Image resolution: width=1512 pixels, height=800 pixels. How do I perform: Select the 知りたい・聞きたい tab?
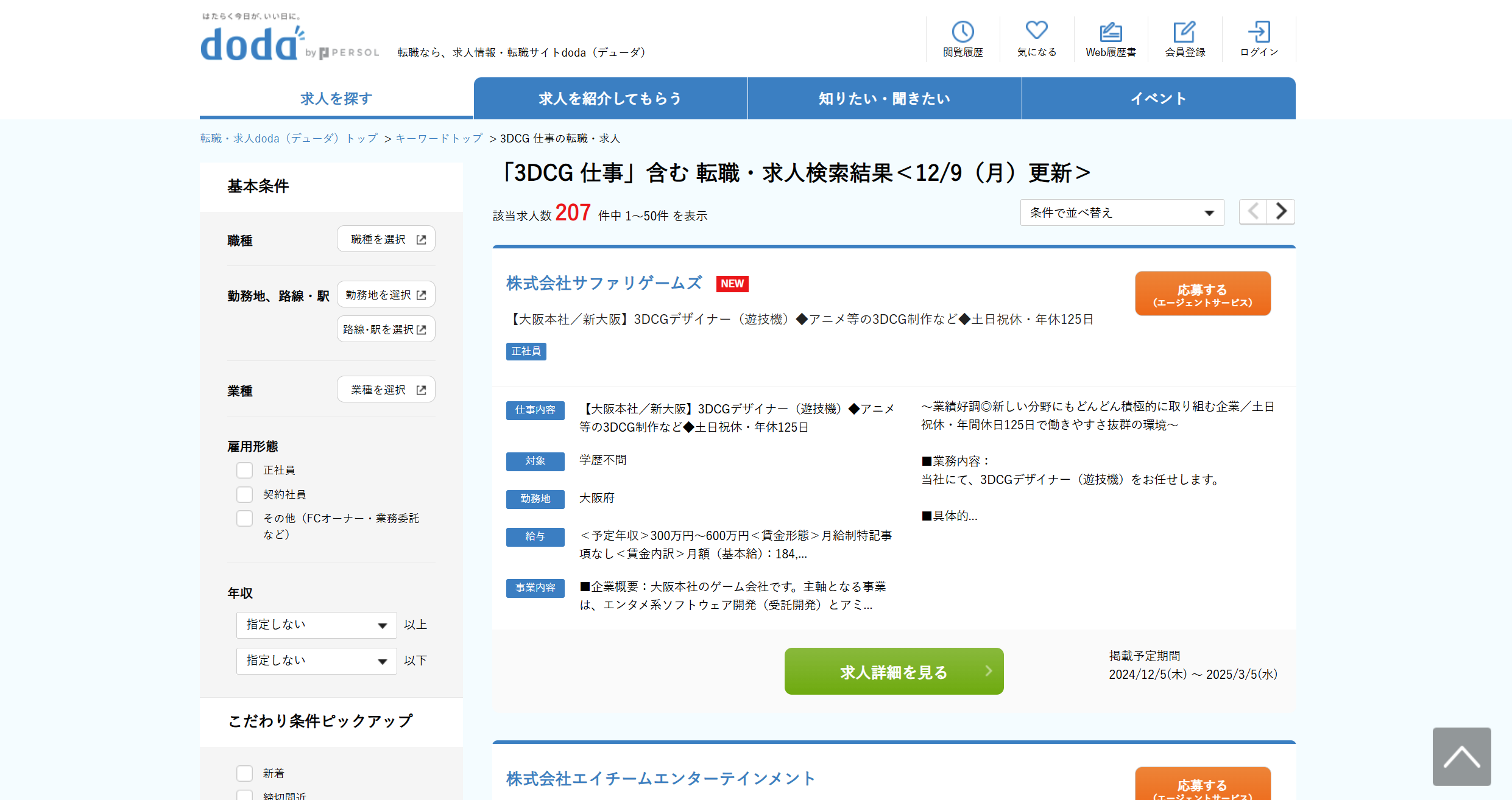[x=885, y=98]
